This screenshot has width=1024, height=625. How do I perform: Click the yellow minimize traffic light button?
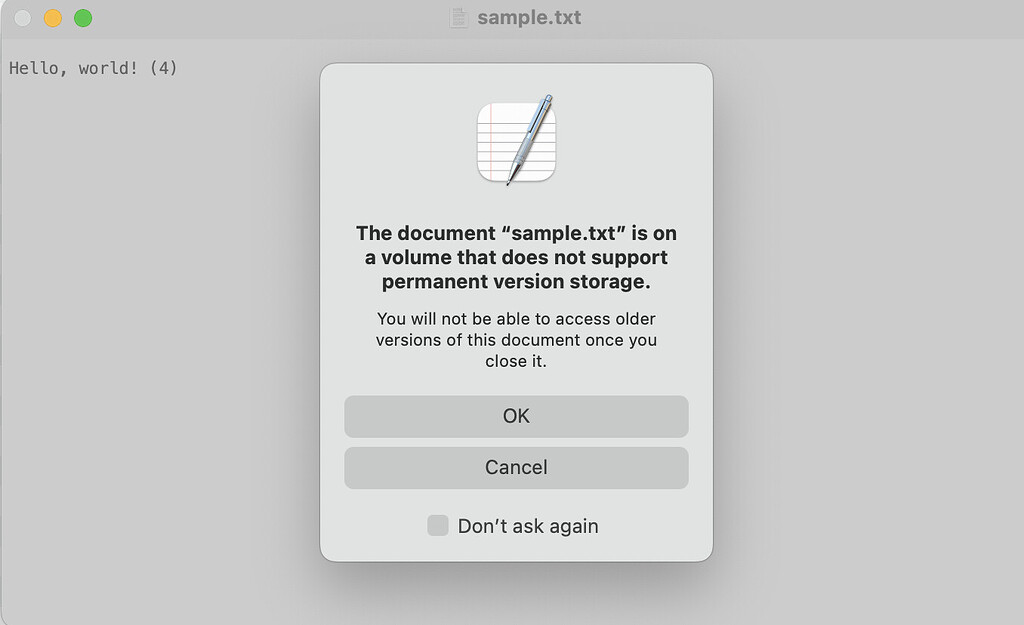(x=53, y=17)
